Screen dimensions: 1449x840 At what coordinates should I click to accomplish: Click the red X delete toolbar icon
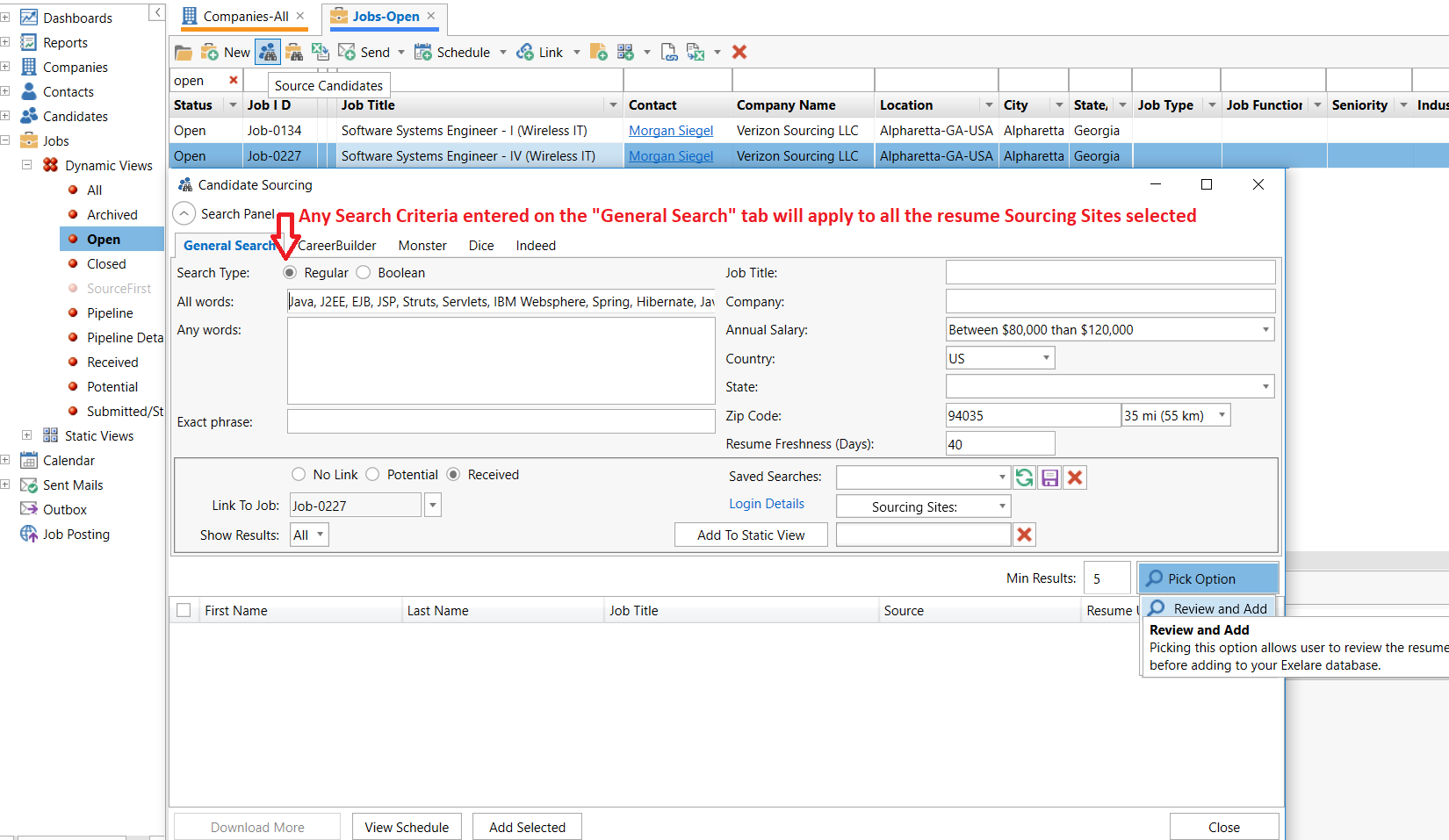(x=739, y=53)
